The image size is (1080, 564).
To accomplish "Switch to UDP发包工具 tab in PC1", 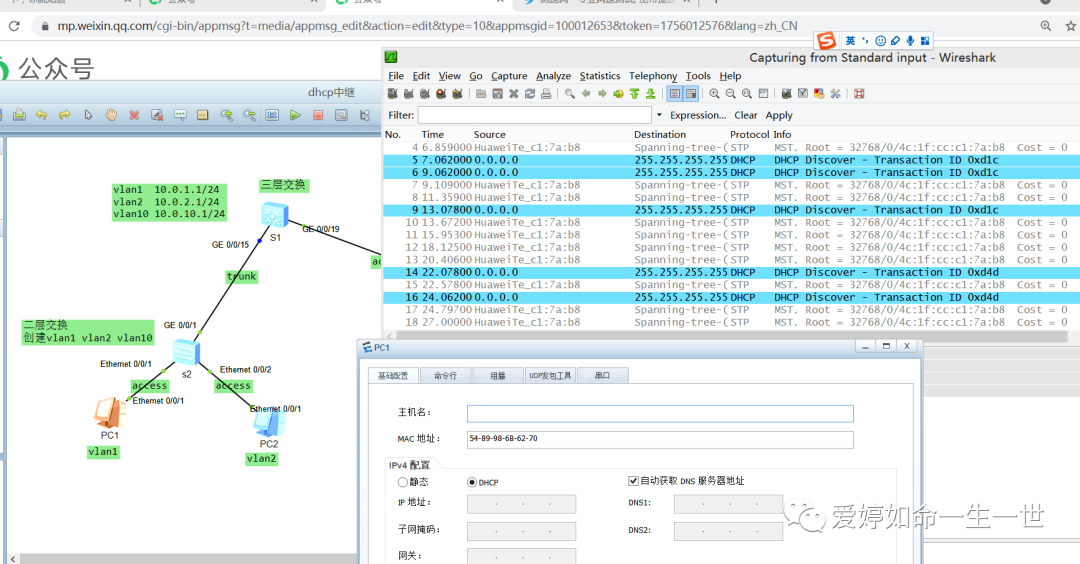I will 550,375.
